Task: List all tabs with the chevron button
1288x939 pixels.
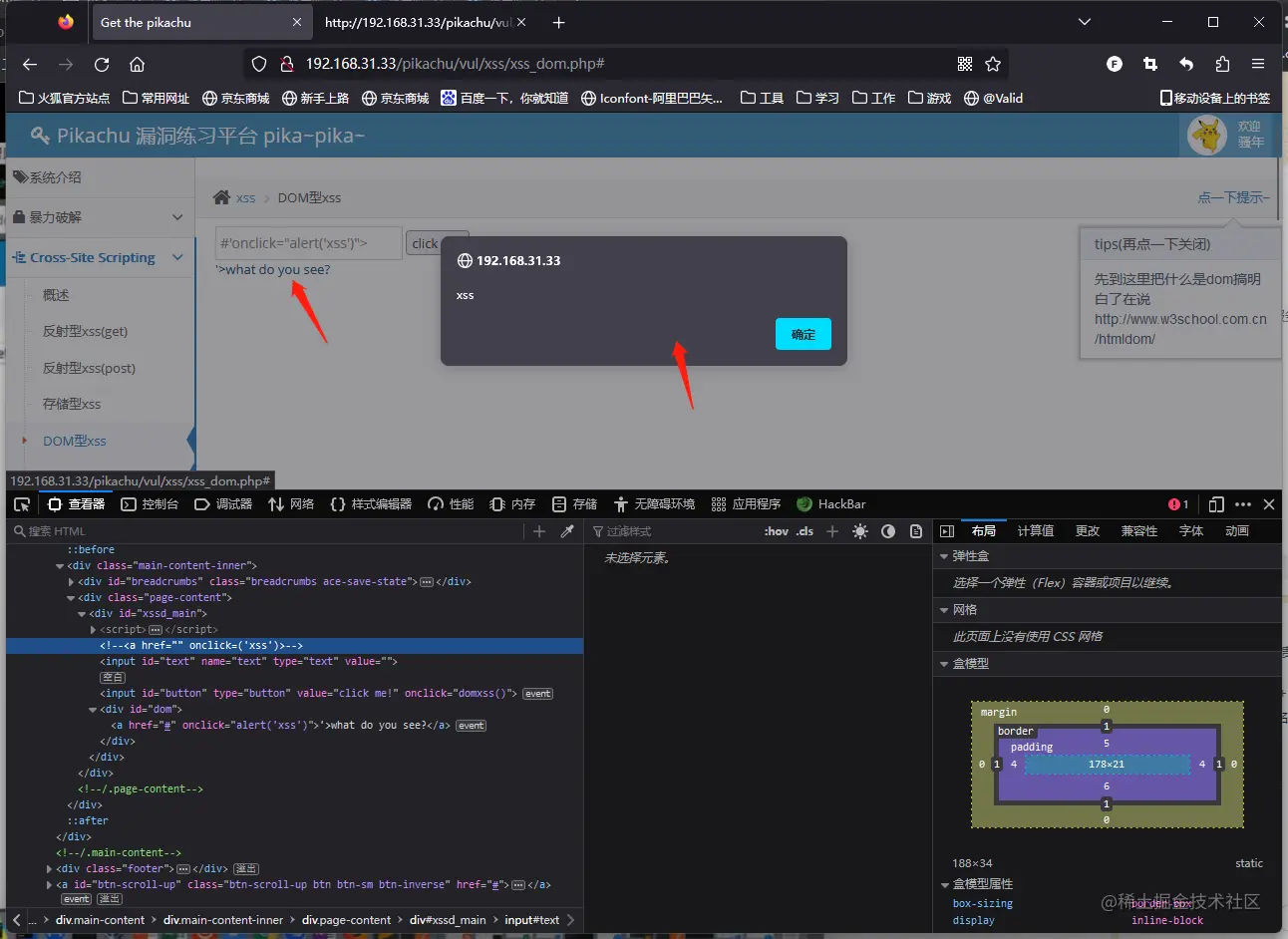Action: [1085, 22]
